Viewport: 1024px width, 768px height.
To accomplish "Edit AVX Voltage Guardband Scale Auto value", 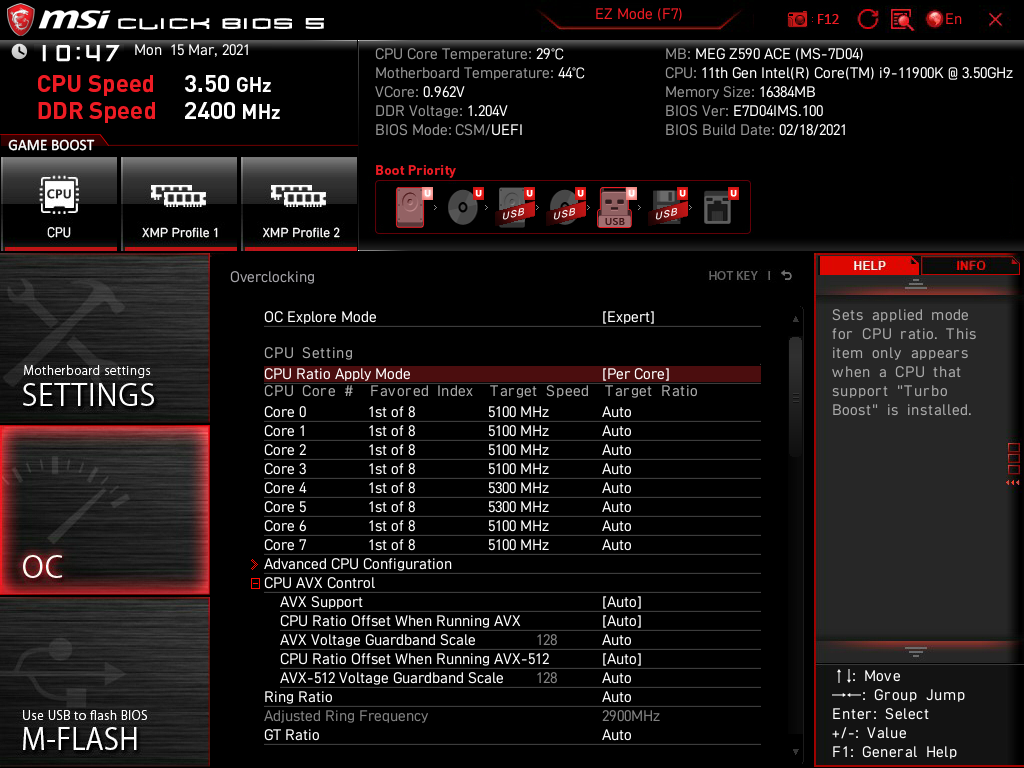I will [x=616, y=640].
